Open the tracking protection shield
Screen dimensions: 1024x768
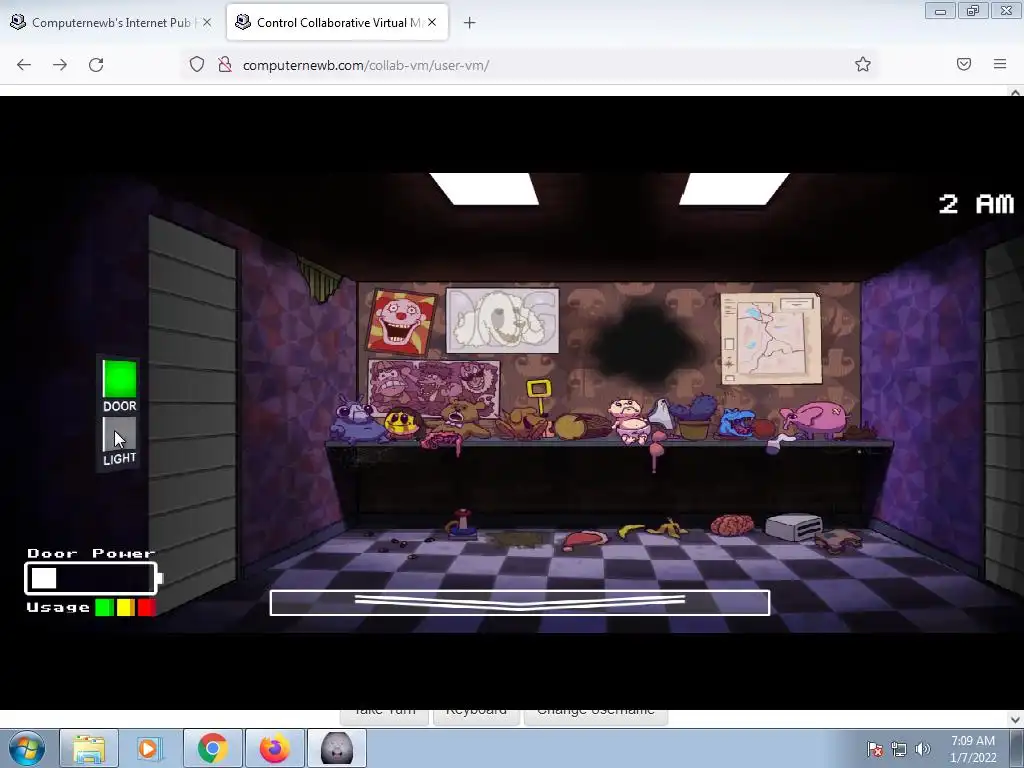tap(197, 65)
